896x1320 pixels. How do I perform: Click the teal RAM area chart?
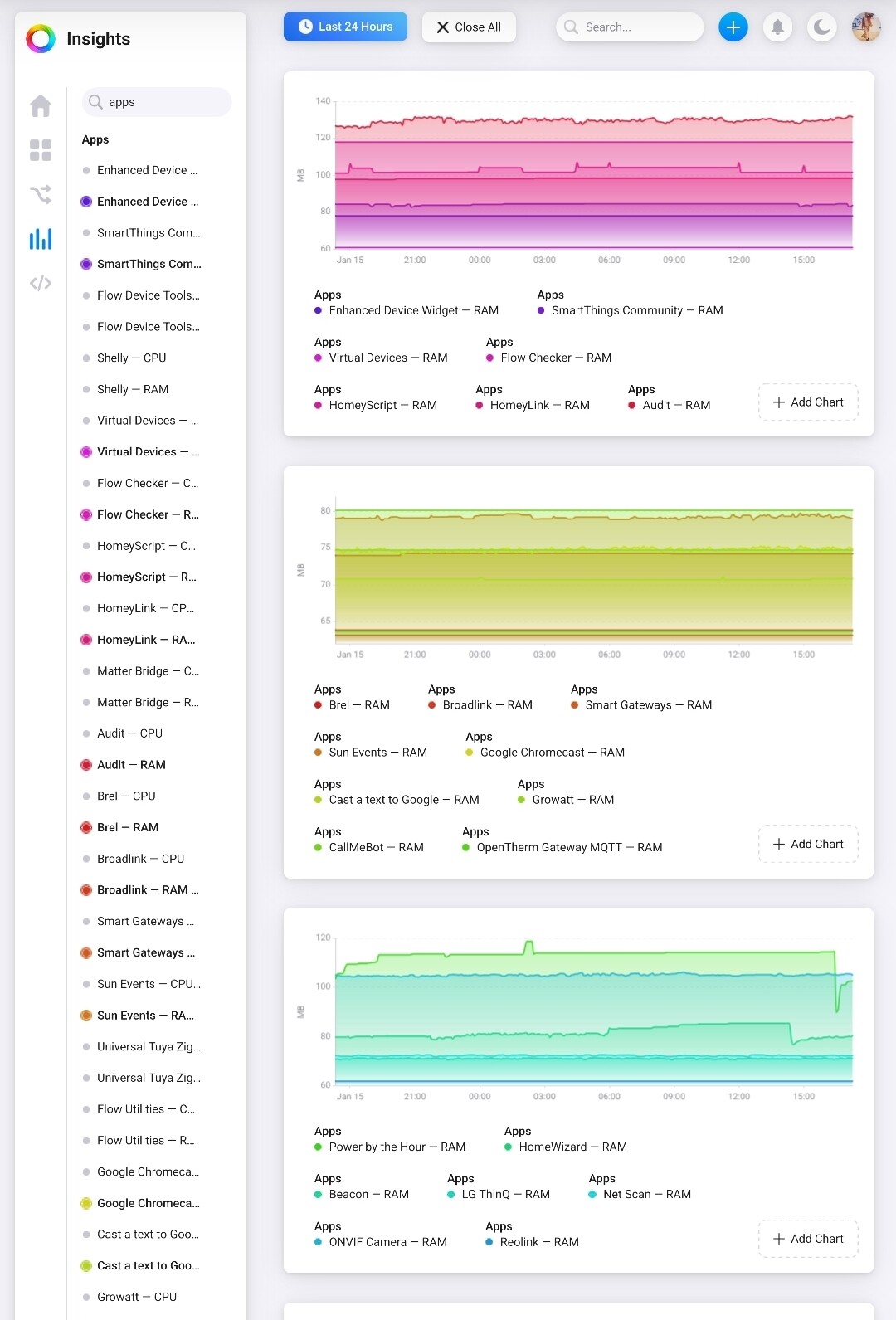click(593, 1012)
